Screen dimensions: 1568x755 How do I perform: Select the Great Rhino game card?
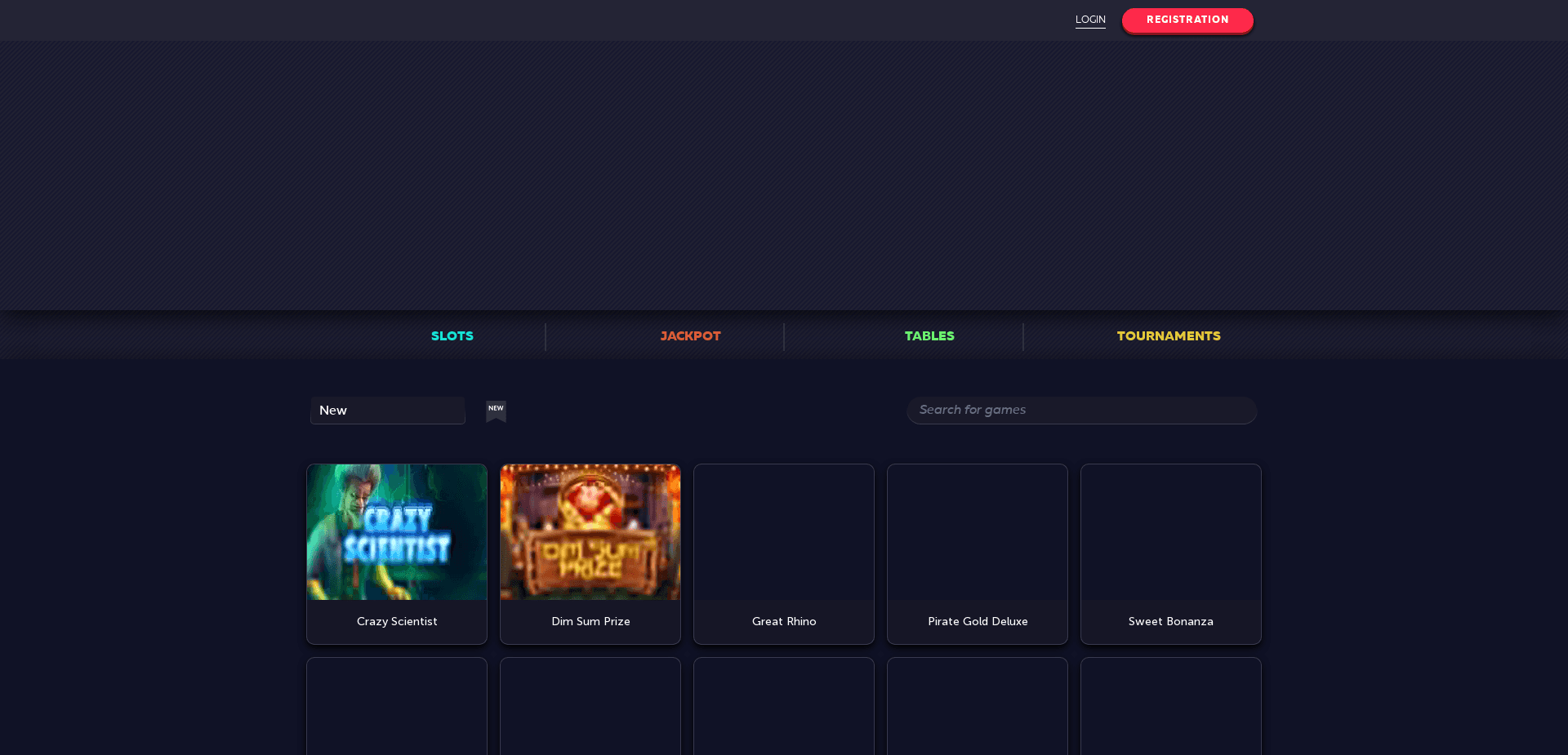783,553
